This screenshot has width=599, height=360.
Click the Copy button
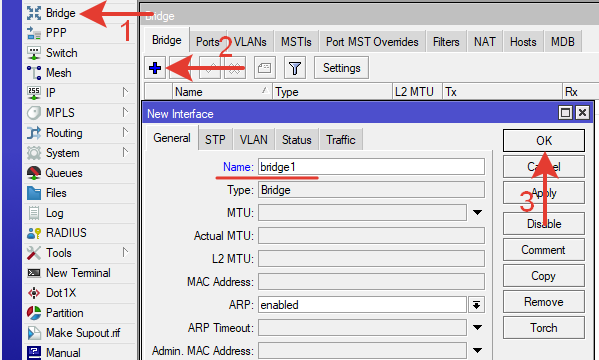pyautogui.click(x=544, y=276)
